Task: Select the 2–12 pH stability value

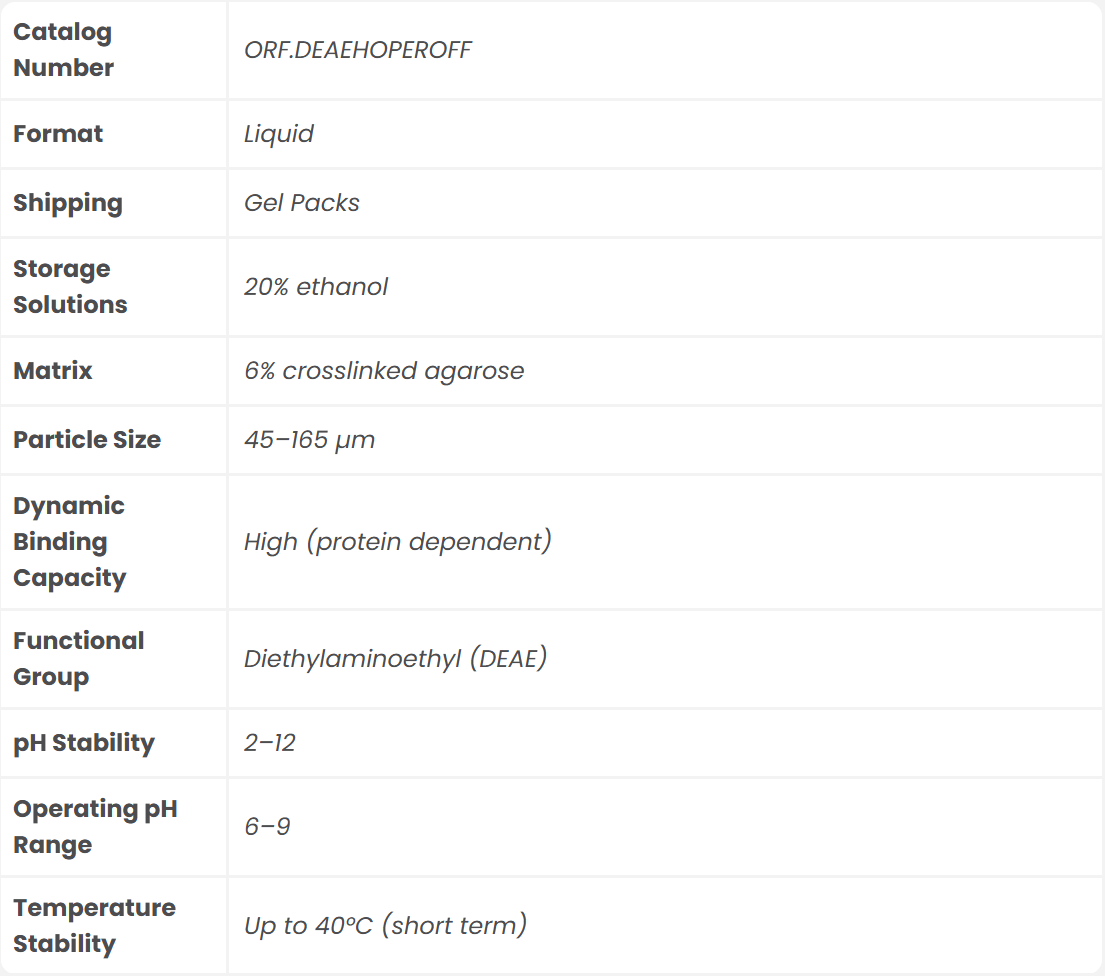Action: tap(270, 743)
